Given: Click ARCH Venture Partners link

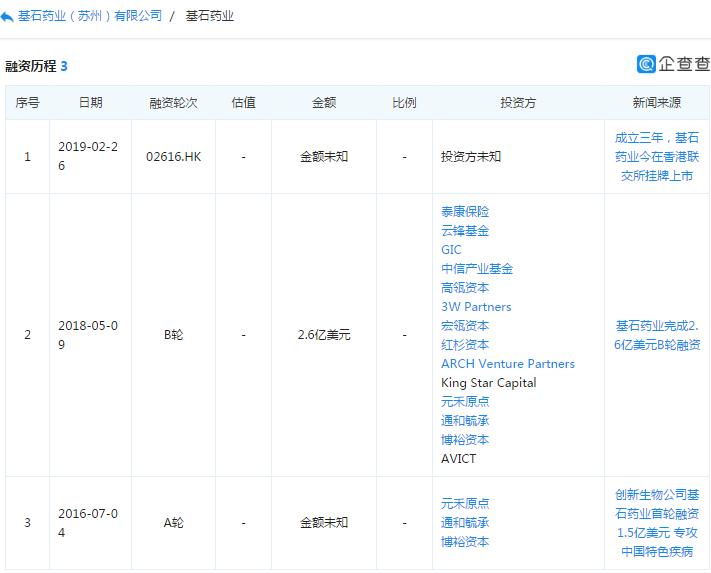Looking at the screenshot, I should pyautogui.click(x=508, y=364).
